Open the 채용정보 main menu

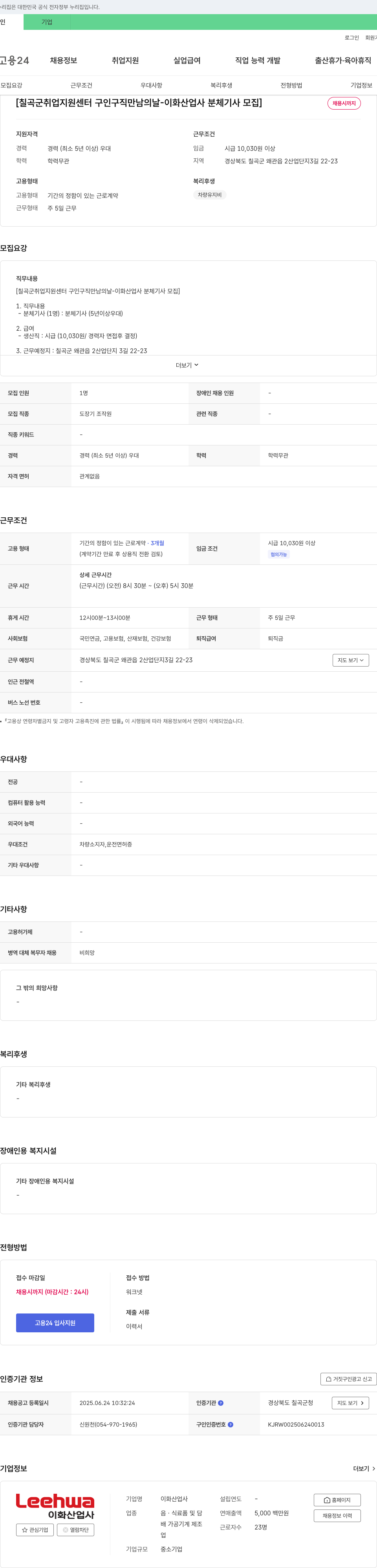(63, 60)
